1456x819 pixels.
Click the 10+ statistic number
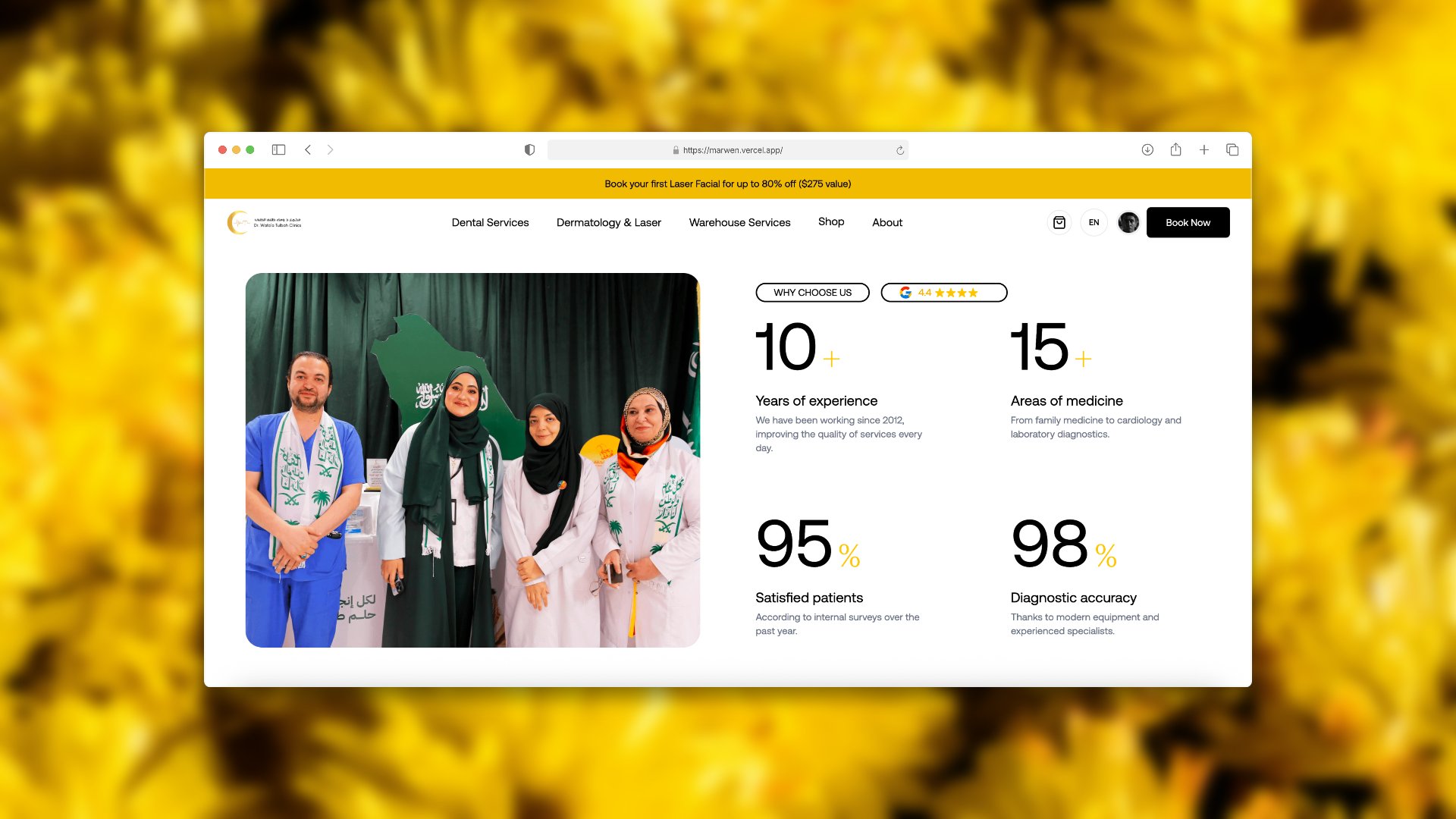point(798,347)
